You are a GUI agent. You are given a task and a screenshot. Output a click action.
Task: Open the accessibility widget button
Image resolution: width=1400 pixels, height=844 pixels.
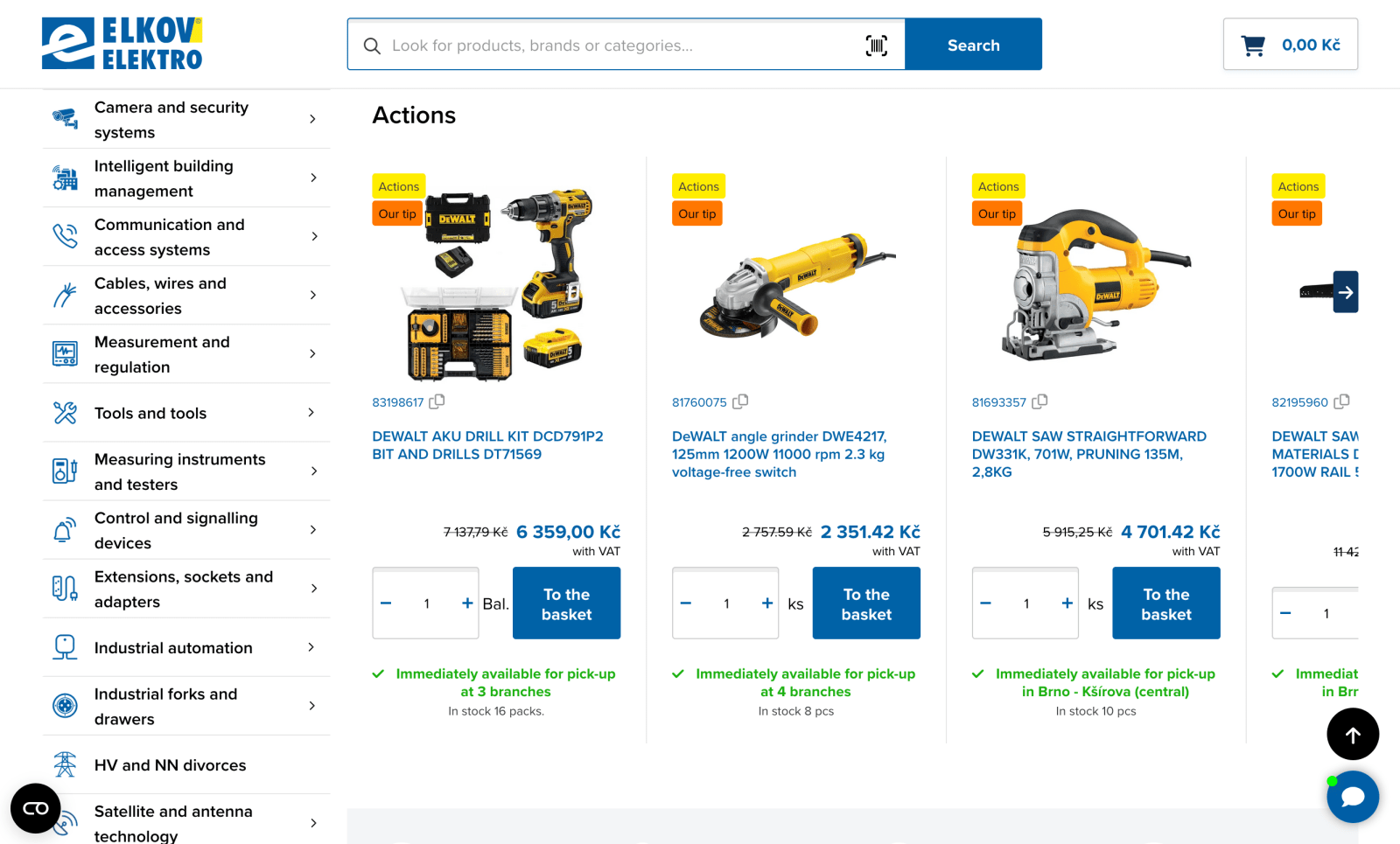click(36, 808)
